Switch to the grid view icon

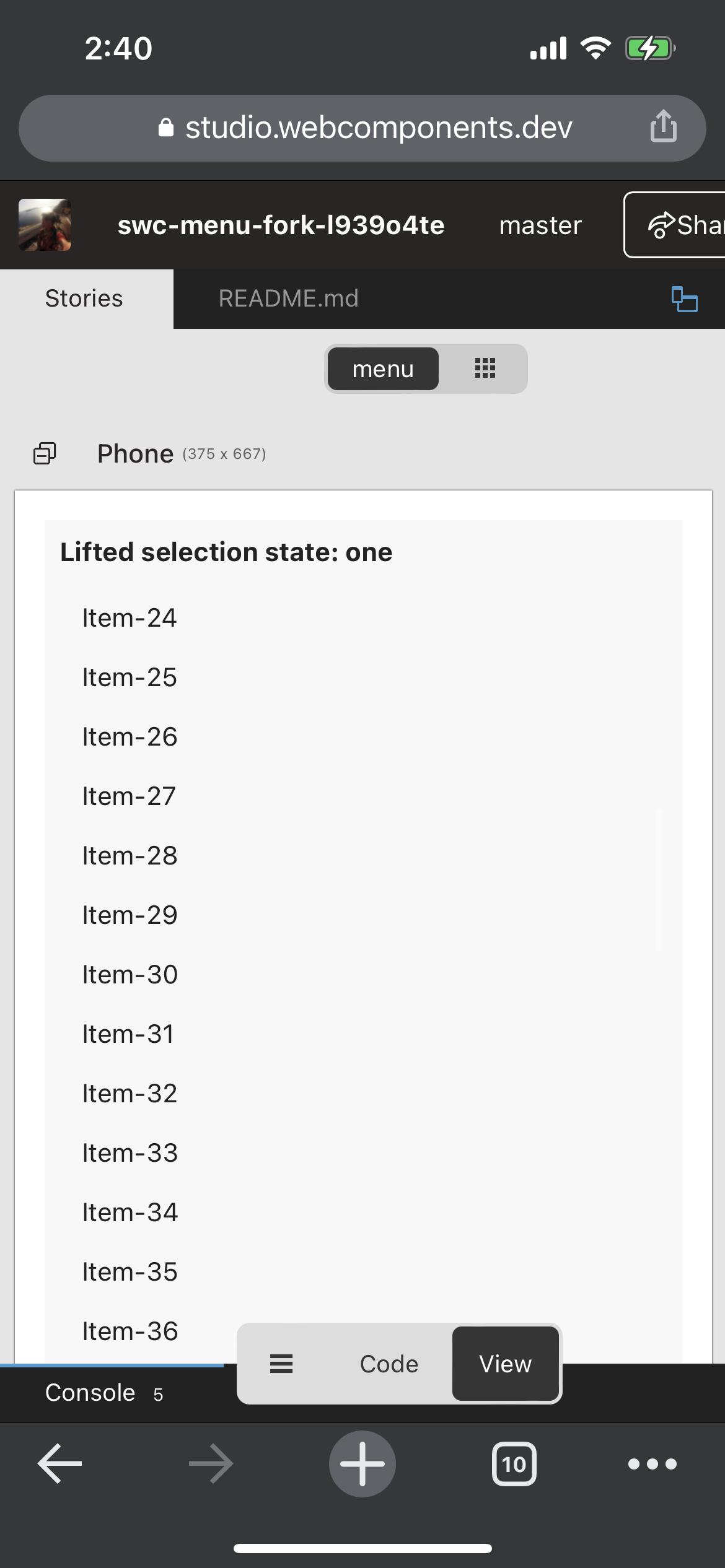[485, 368]
